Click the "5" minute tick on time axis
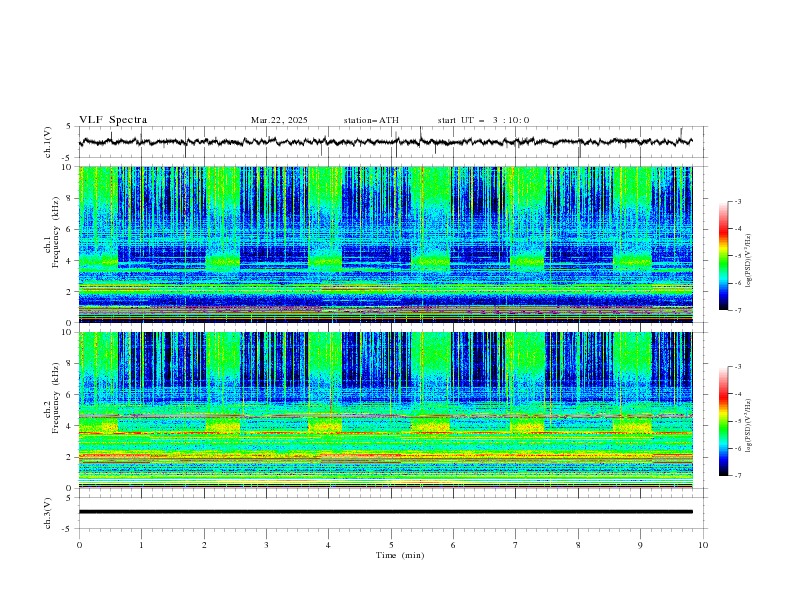This screenshot has height=612, width=792. [391, 545]
